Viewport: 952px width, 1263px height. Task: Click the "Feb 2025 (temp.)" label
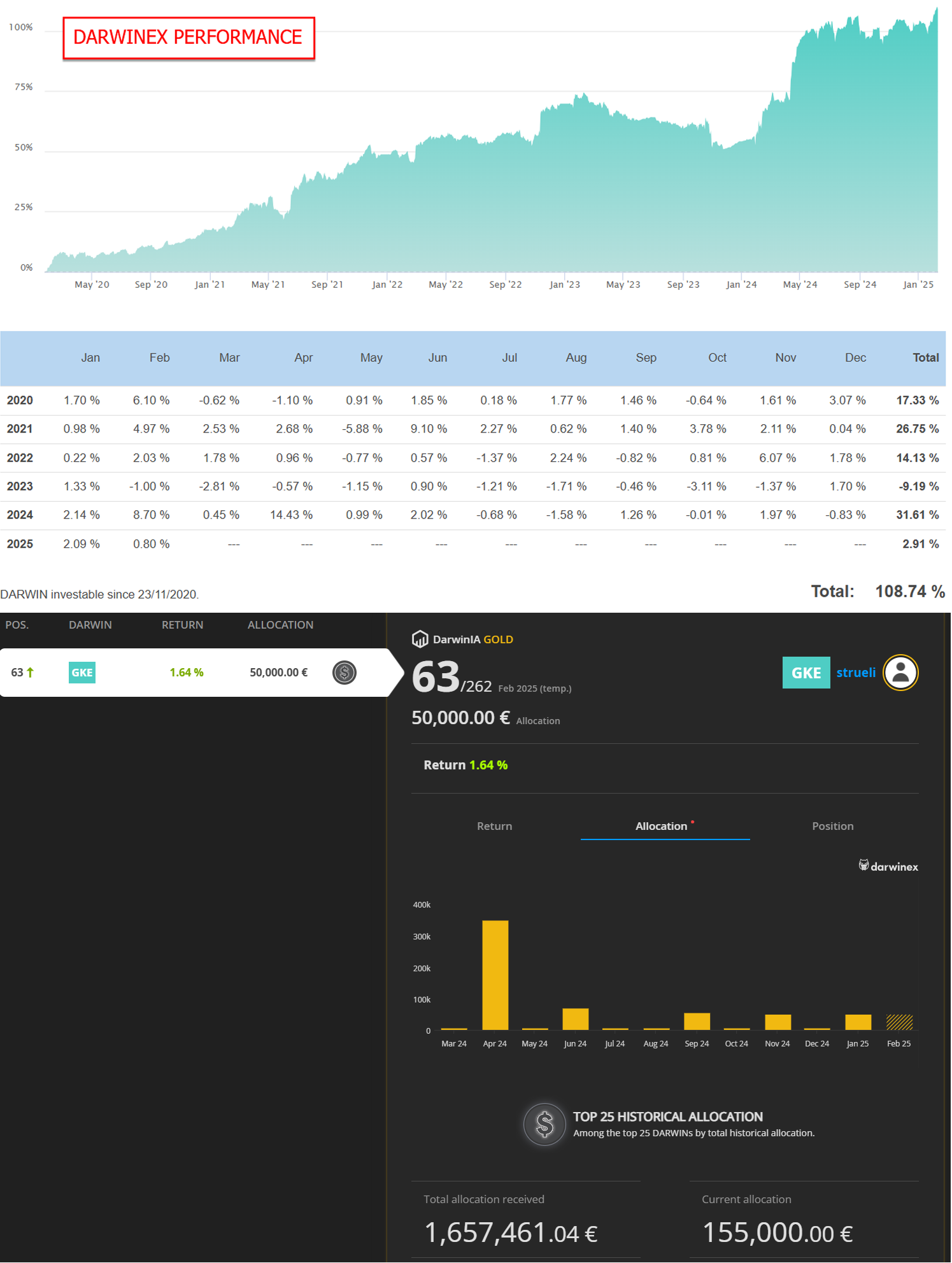(535, 689)
